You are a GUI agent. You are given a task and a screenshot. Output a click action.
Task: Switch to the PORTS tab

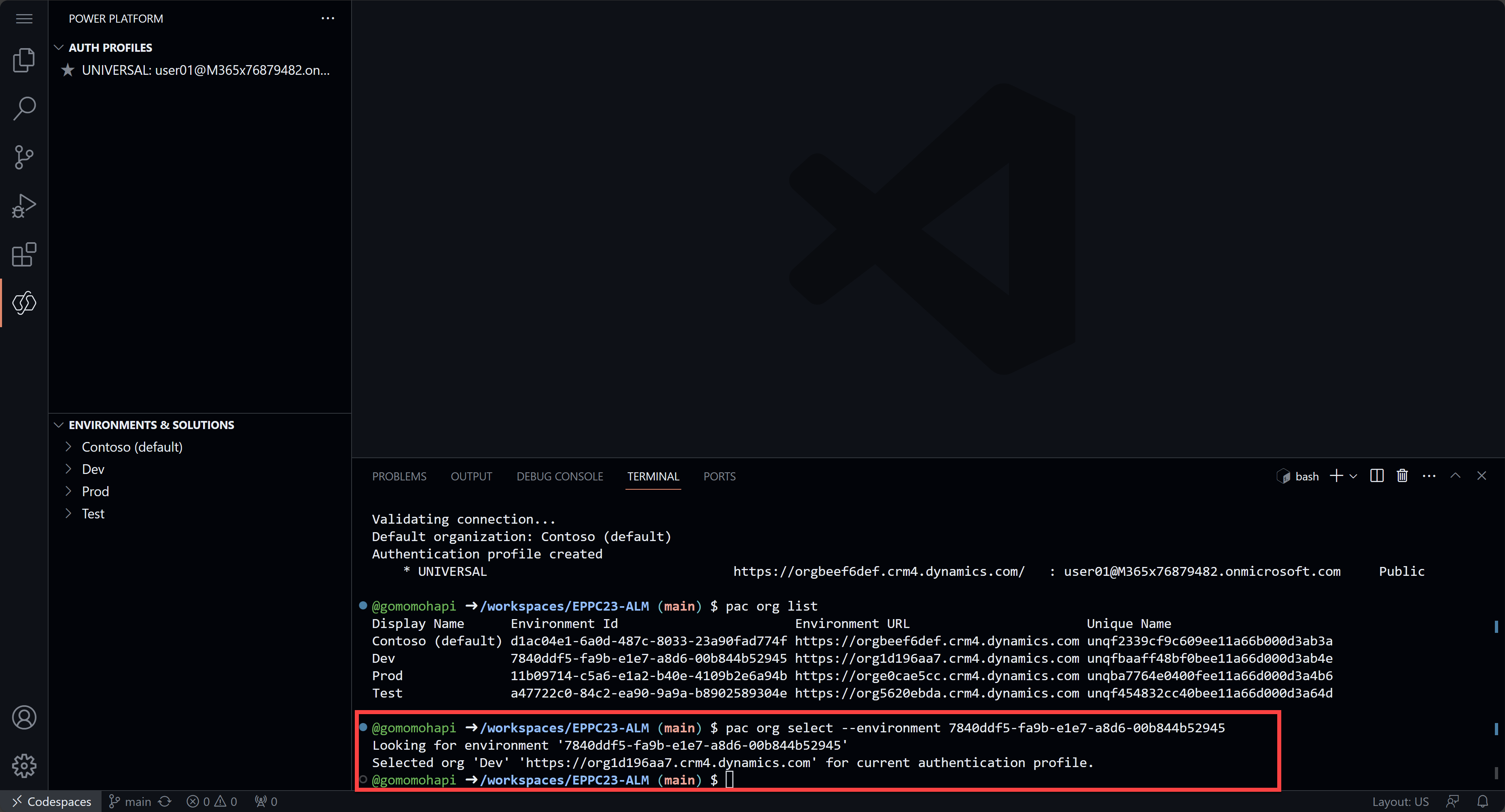coord(719,476)
